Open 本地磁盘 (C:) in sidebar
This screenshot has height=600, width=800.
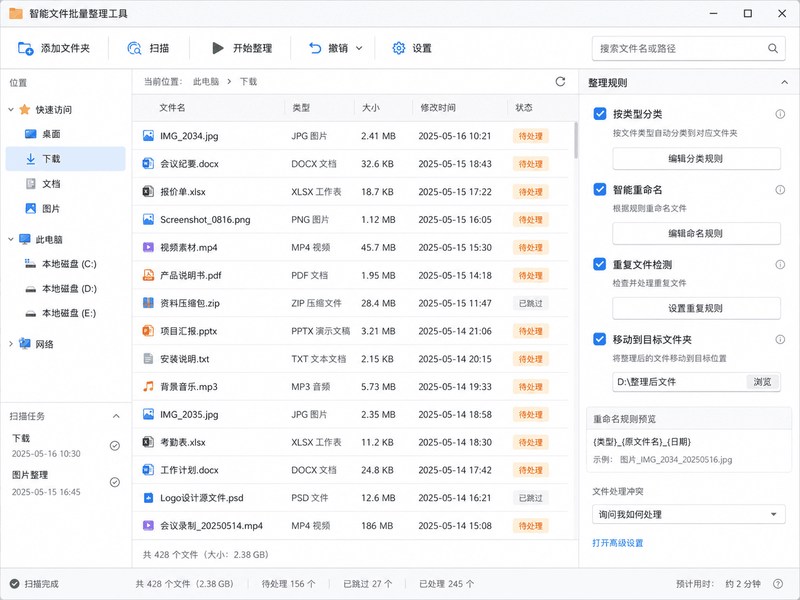tap(65, 264)
